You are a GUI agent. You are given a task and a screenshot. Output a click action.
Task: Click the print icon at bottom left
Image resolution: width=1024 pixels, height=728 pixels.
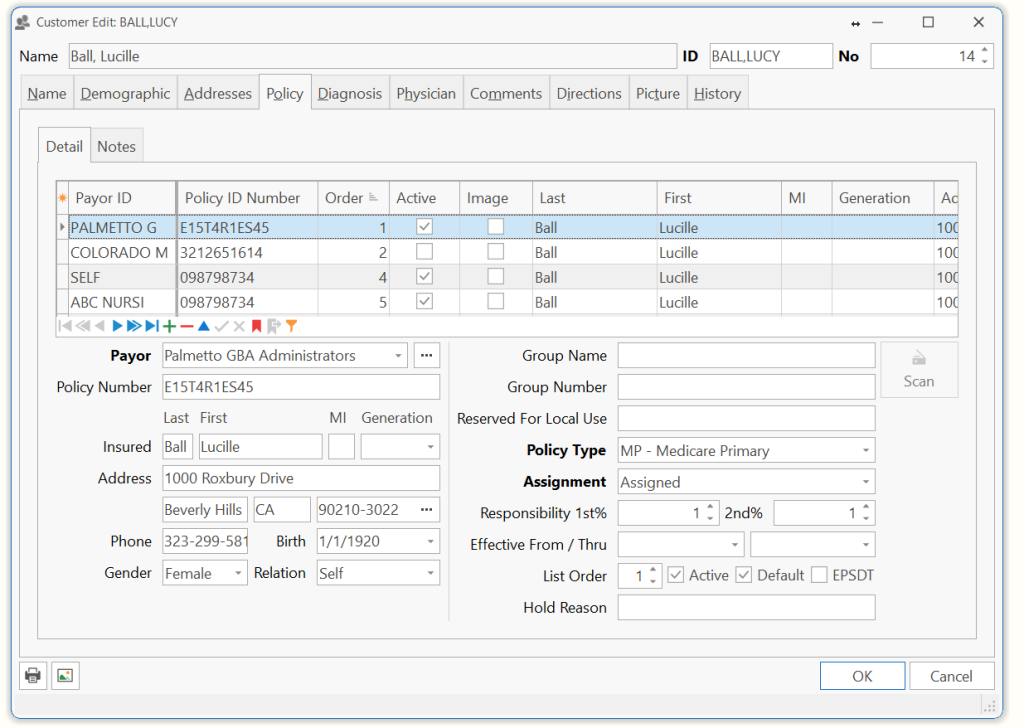coord(33,676)
